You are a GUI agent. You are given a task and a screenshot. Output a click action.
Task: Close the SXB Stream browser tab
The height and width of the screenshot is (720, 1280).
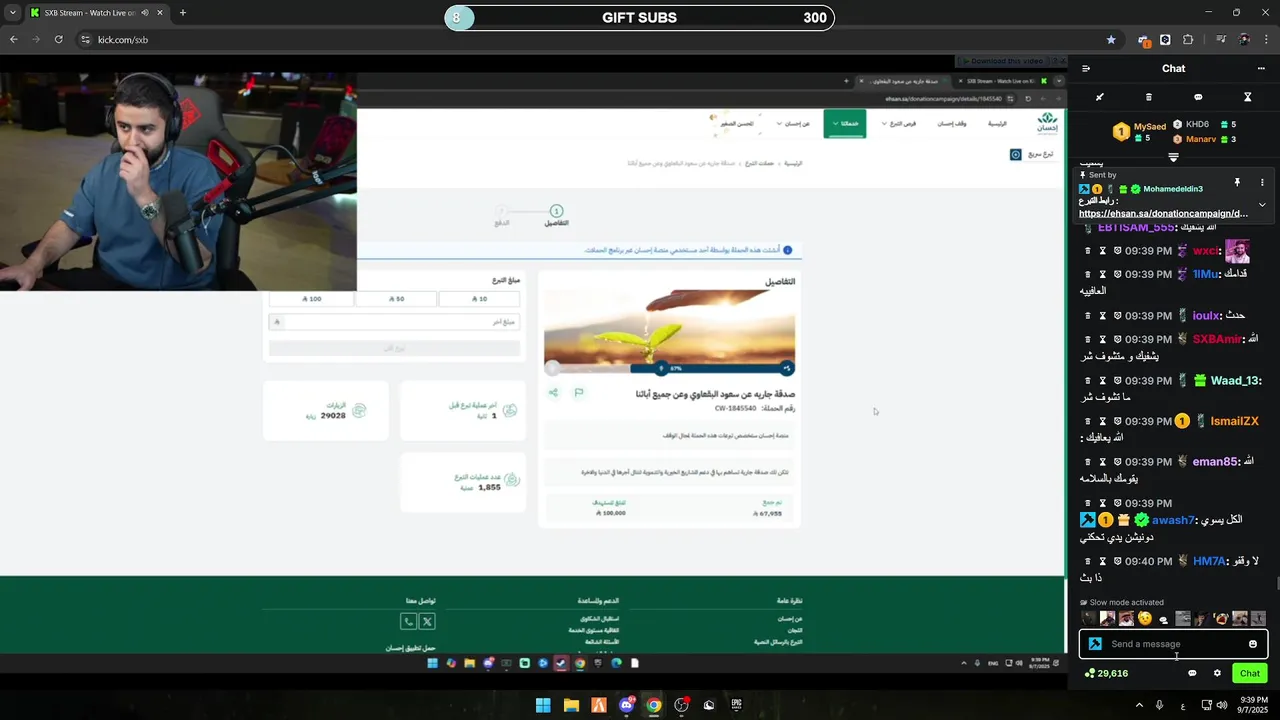coord(160,13)
